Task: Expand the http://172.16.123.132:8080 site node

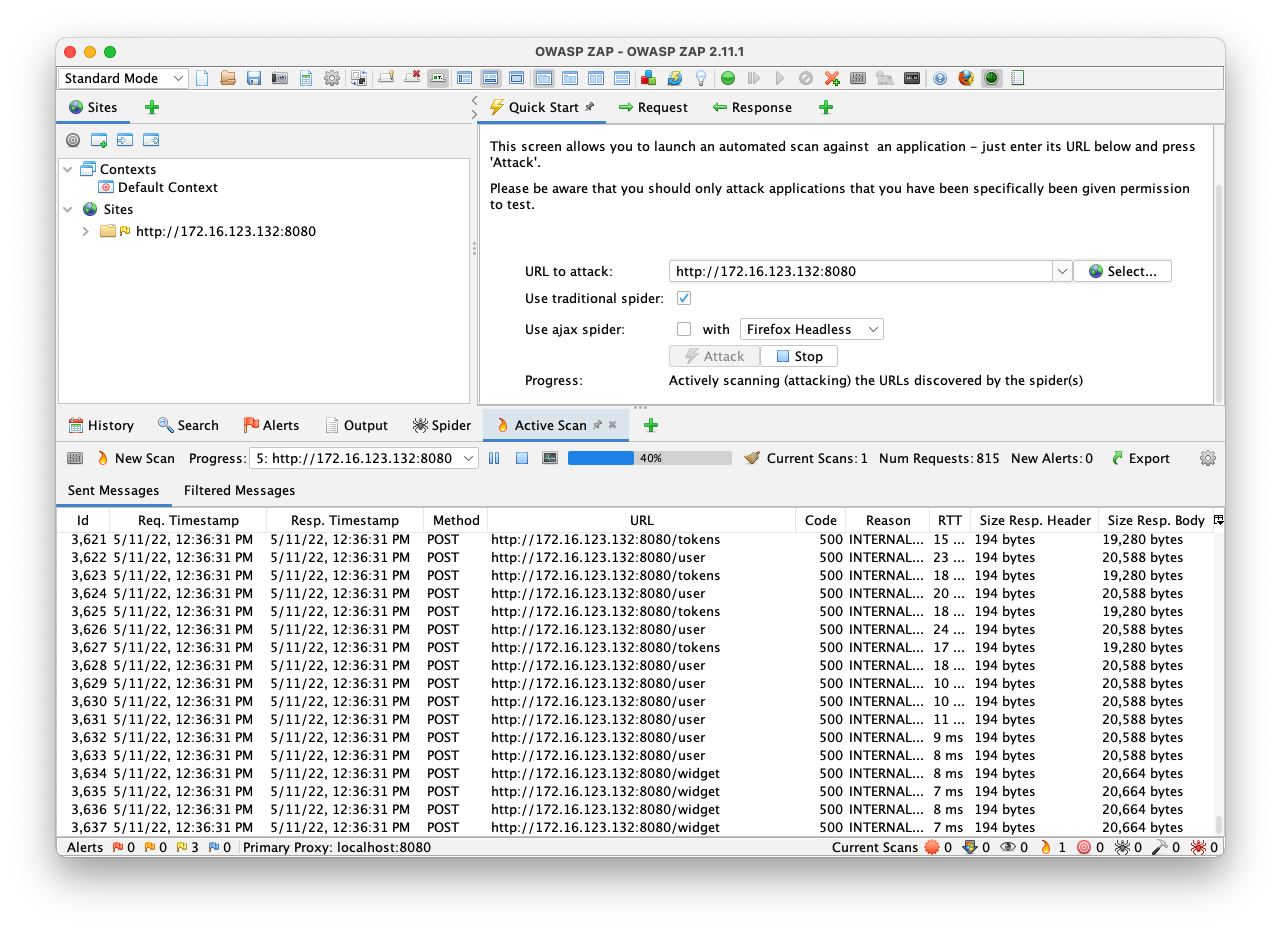Action: 86,231
